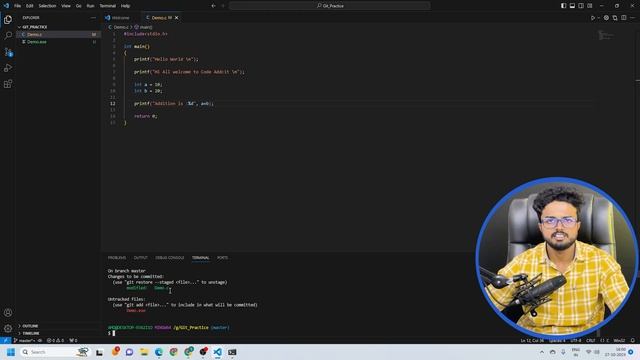Click the master branch status item
This screenshot has height=360, width=640.
pos(24,340)
